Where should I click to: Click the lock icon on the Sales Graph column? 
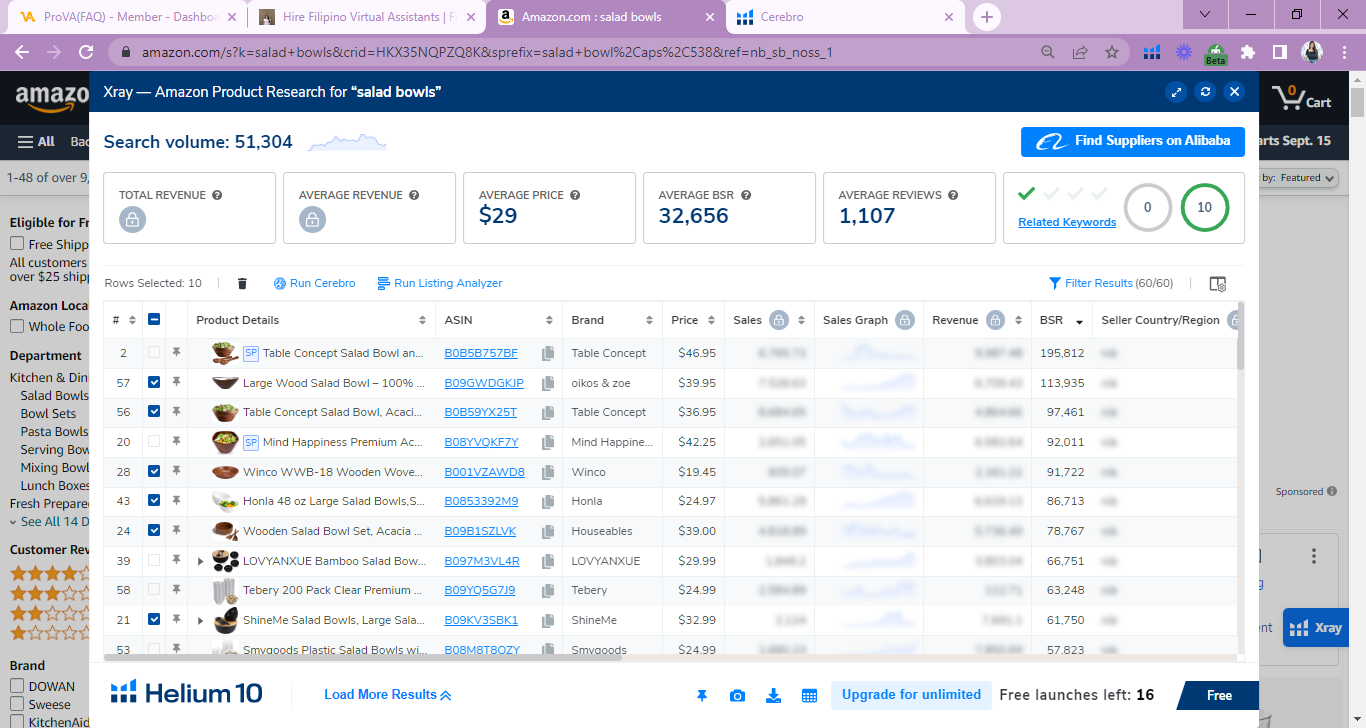tap(905, 320)
